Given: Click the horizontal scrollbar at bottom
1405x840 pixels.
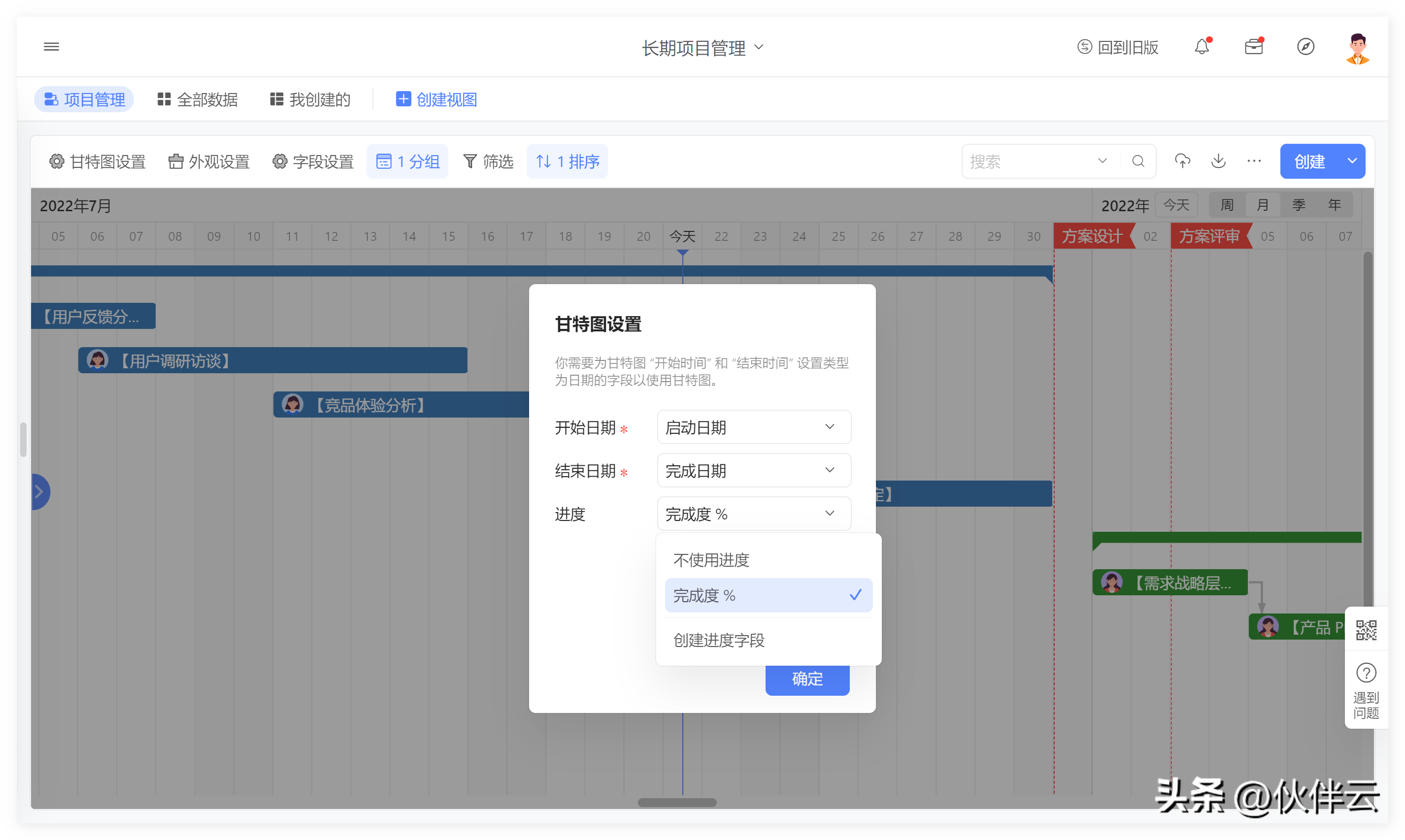Looking at the screenshot, I should 677,803.
